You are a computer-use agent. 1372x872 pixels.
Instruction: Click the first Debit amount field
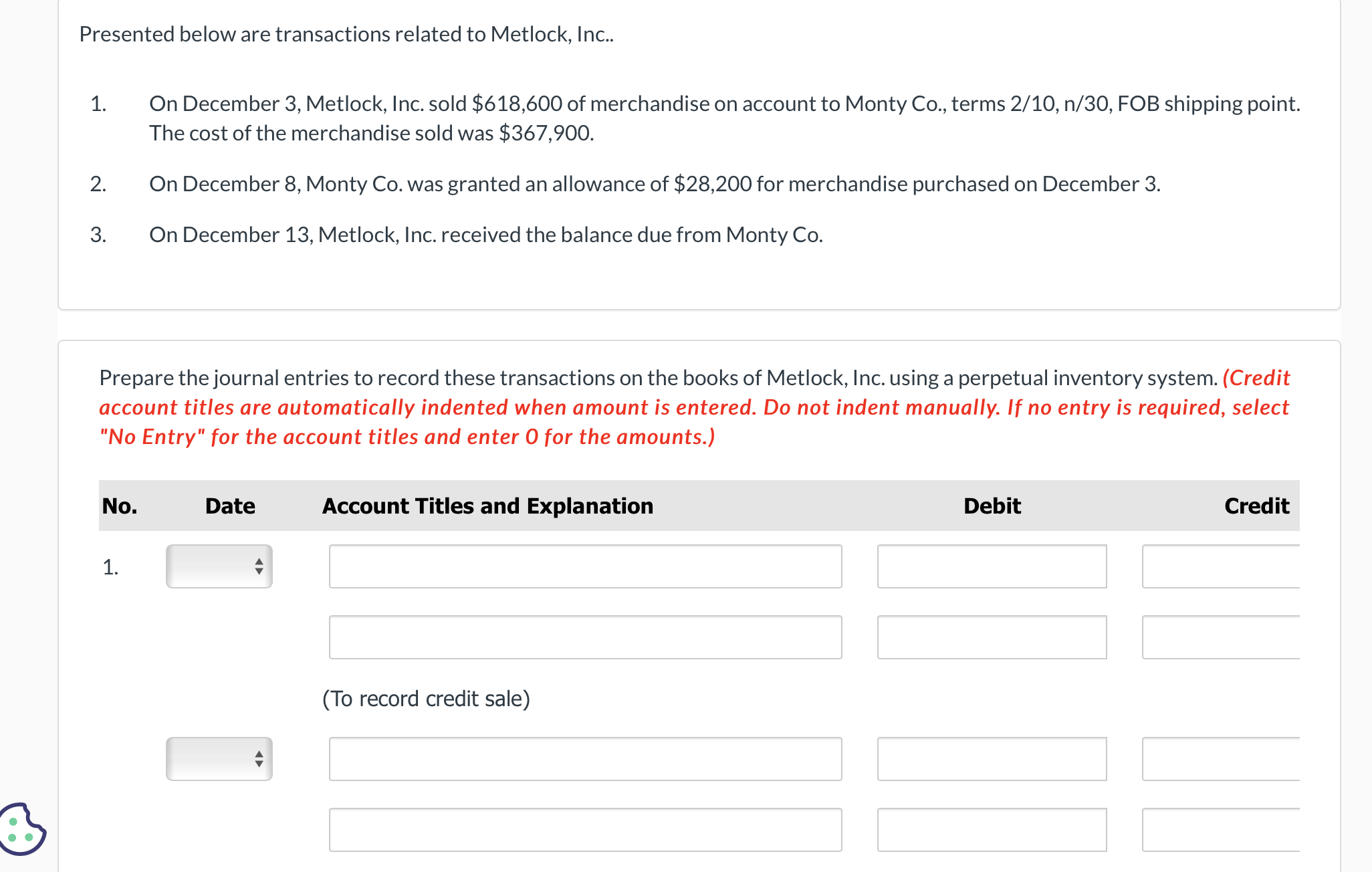[x=992, y=567]
